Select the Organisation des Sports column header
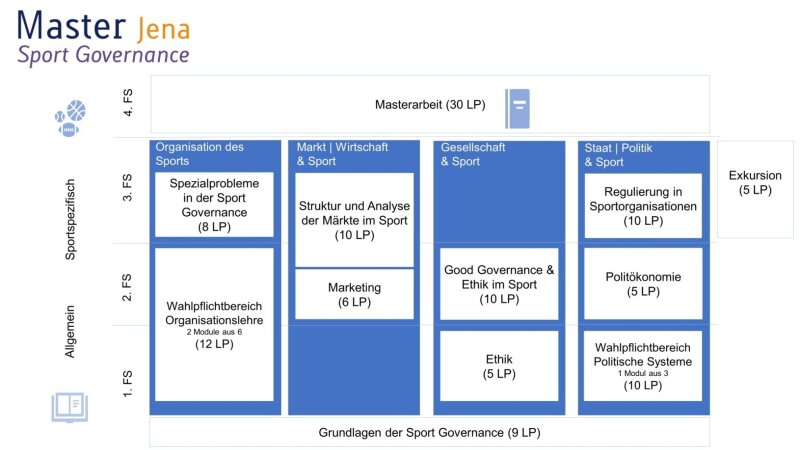 point(200,154)
